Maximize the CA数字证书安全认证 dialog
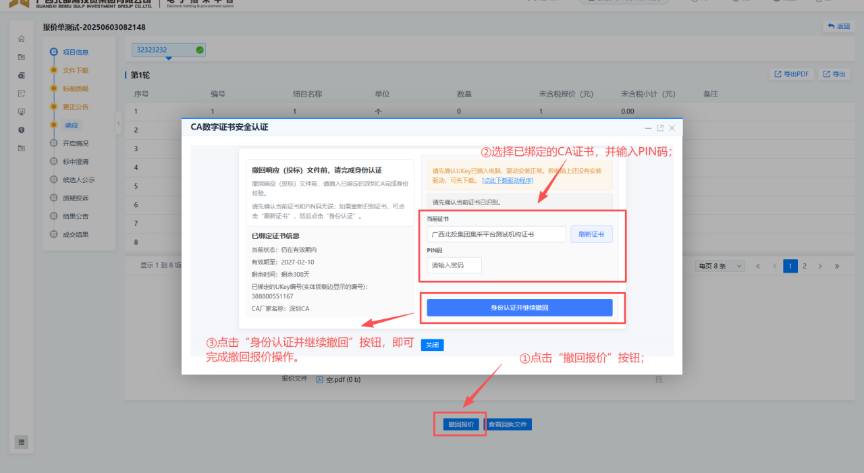864x473 pixels. pyautogui.click(x=660, y=128)
